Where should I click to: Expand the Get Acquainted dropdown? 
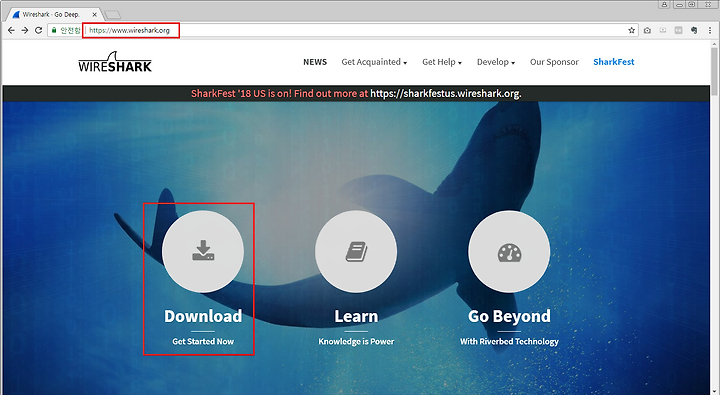coord(374,62)
